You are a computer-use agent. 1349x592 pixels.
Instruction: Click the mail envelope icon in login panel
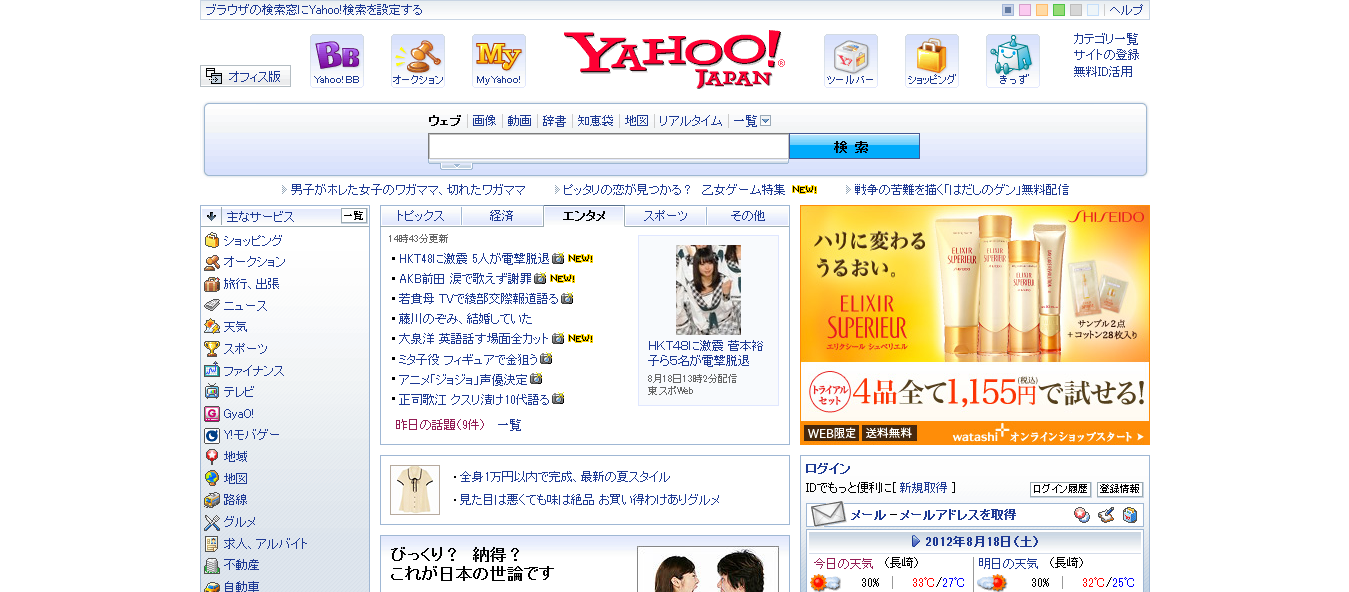pyautogui.click(x=827, y=515)
